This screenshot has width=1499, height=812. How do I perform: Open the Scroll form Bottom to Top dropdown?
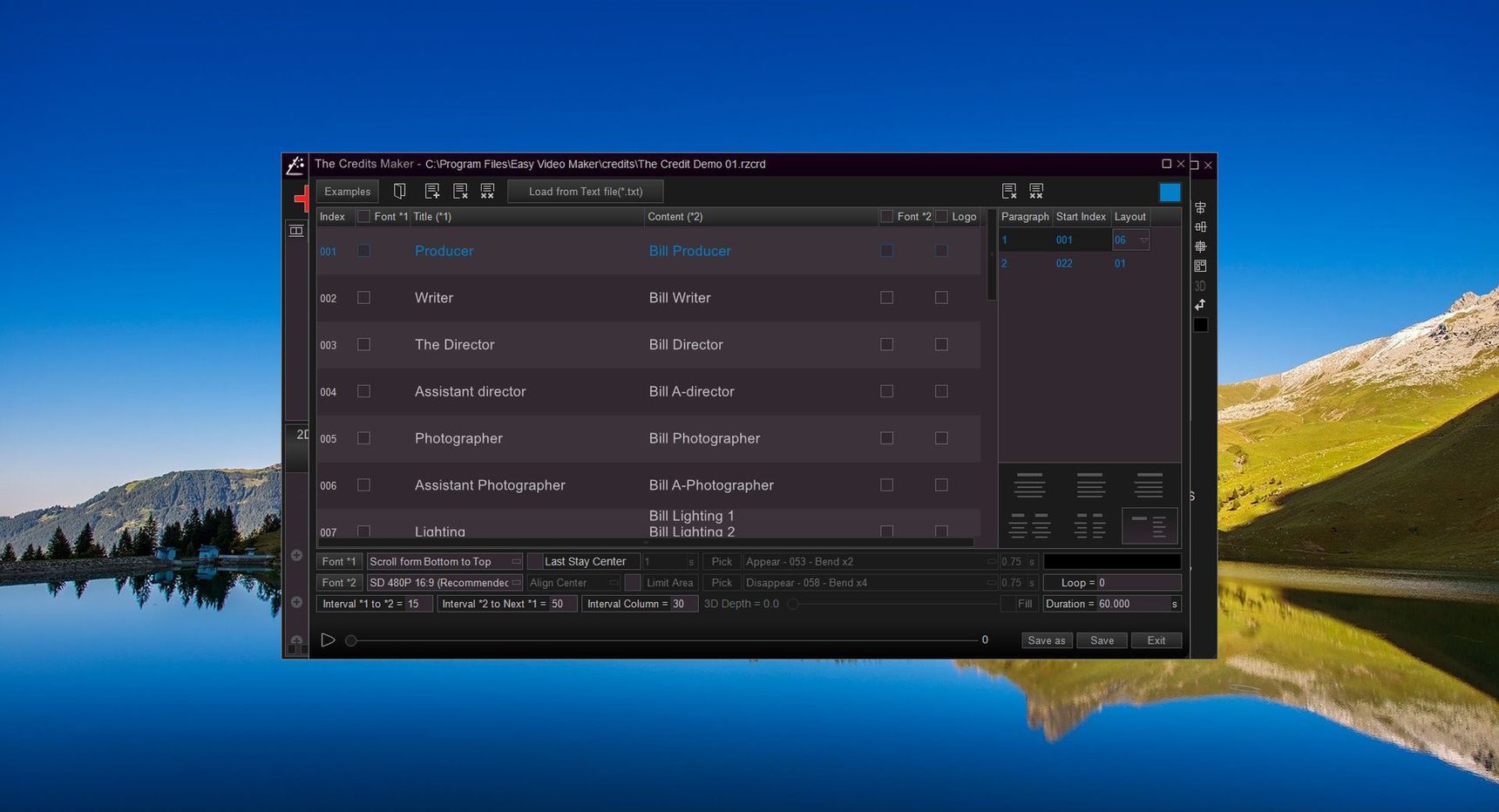[x=444, y=562]
